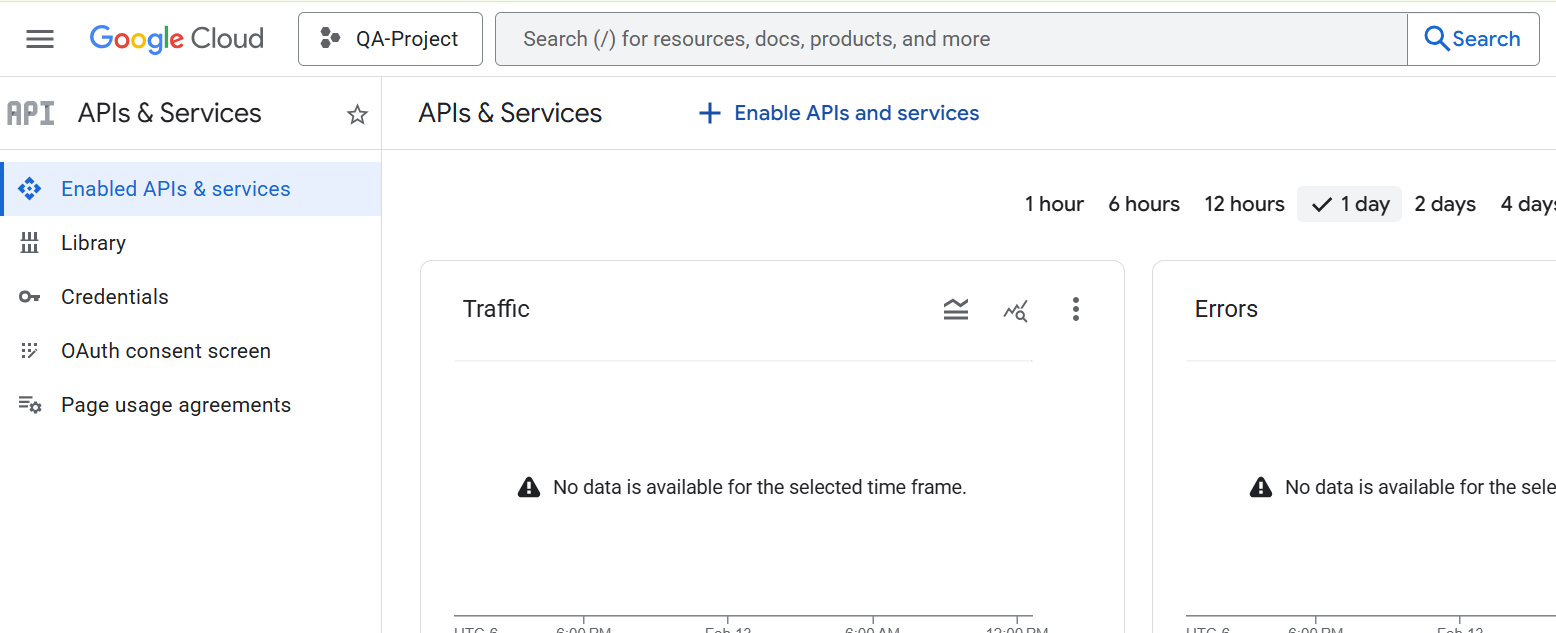Viewport: 1556px width, 633px height.
Task: Open Enabled APIs & services page
Action: [175, 189]
